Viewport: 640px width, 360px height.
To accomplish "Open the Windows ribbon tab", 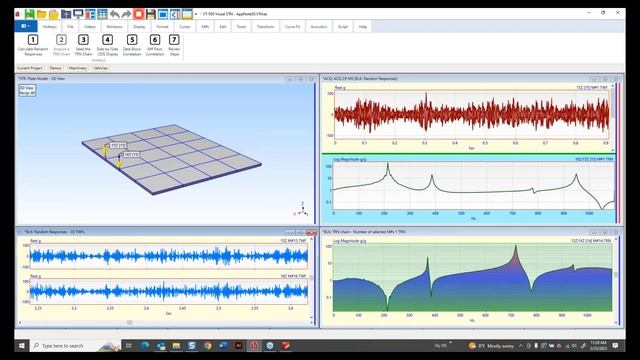I will pos(114,27).
